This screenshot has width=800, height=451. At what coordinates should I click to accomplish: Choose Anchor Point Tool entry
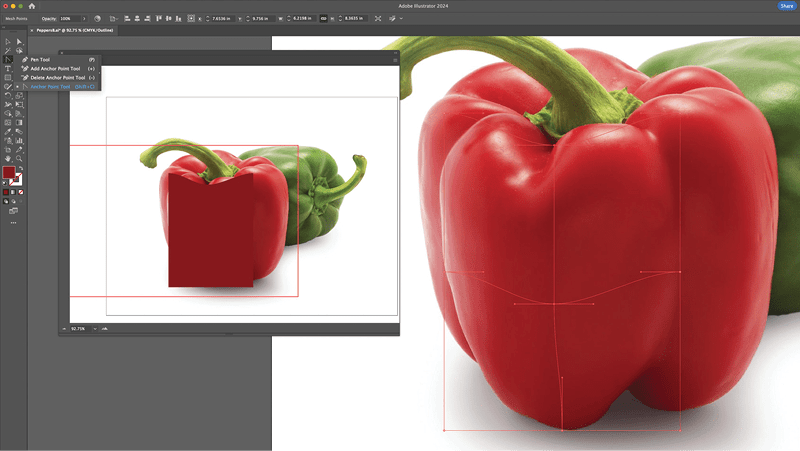pyautogui.click(x=58, y=87)
